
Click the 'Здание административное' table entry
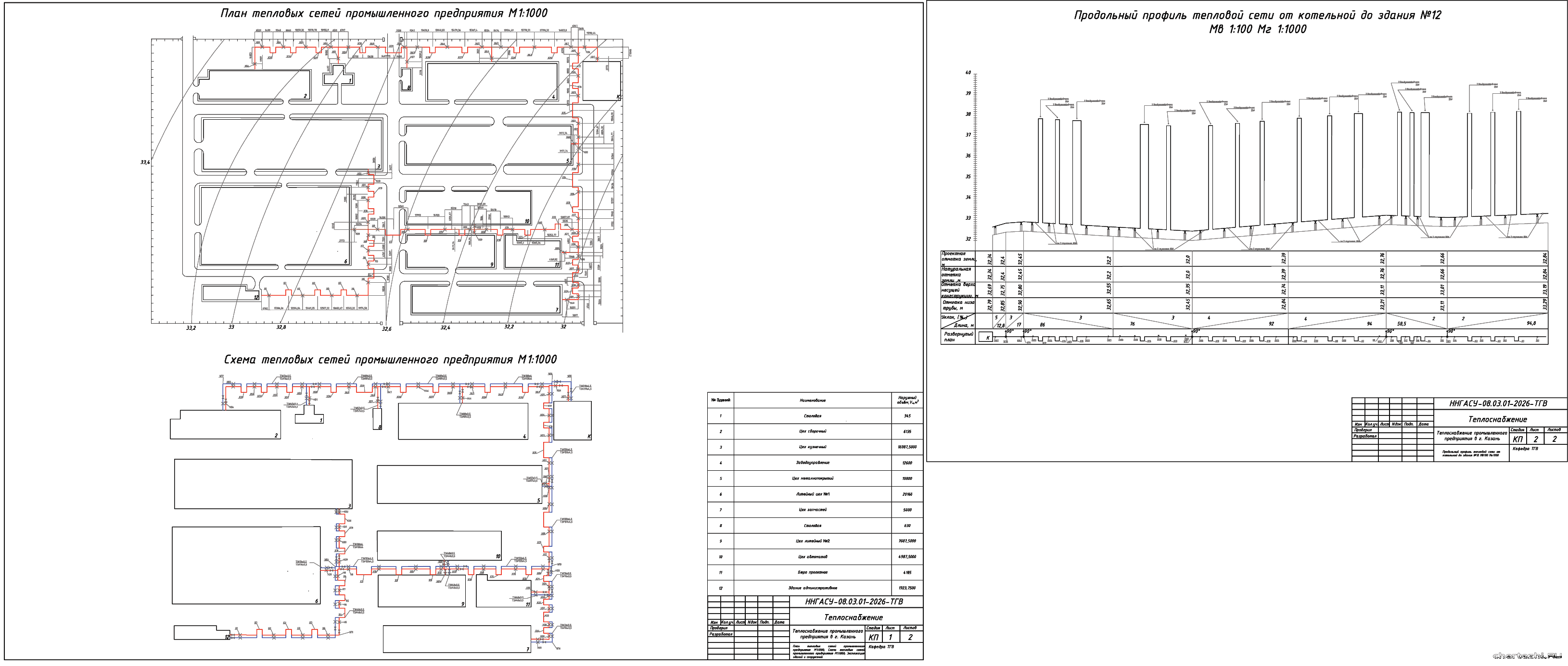[x=813, y=588]
